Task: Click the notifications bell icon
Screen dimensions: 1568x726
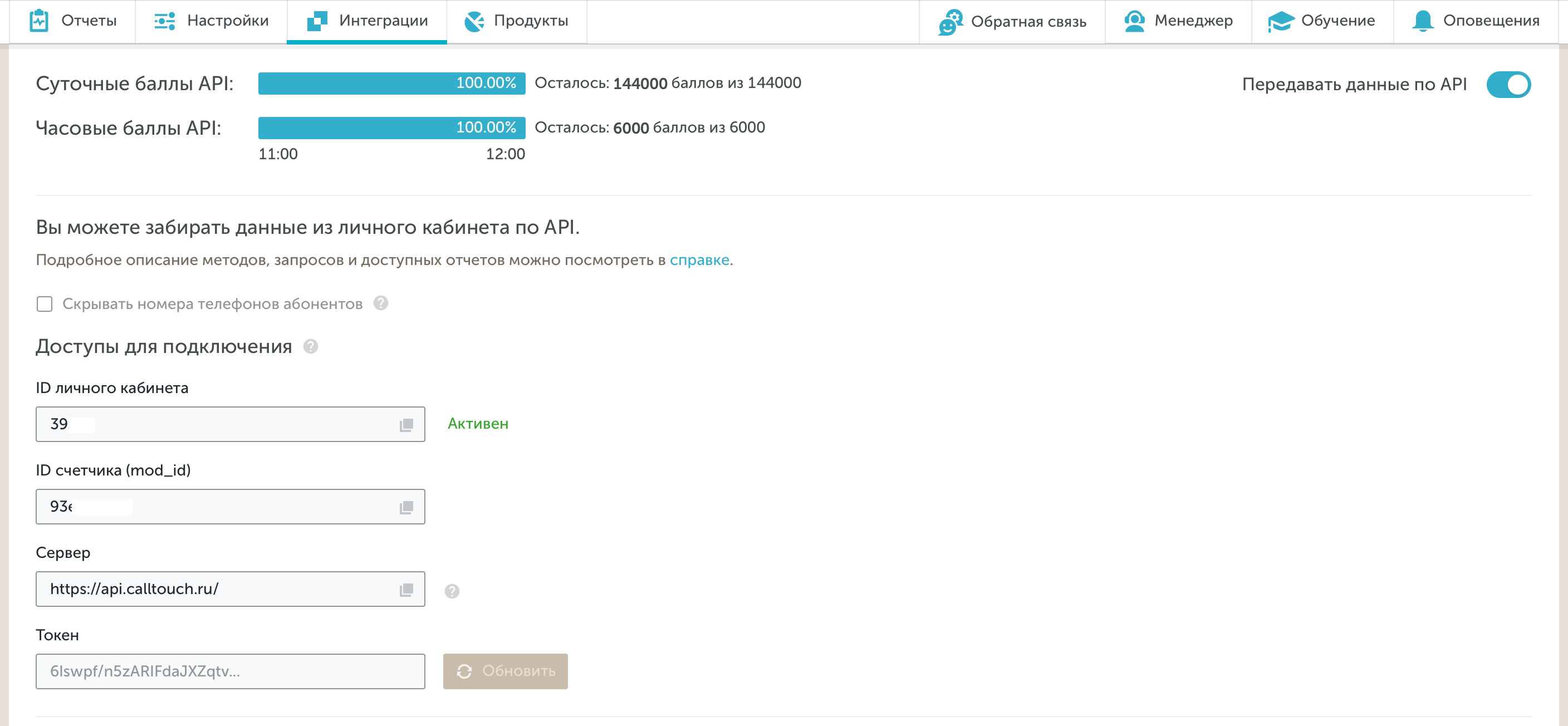Action: coord(1423,21)
